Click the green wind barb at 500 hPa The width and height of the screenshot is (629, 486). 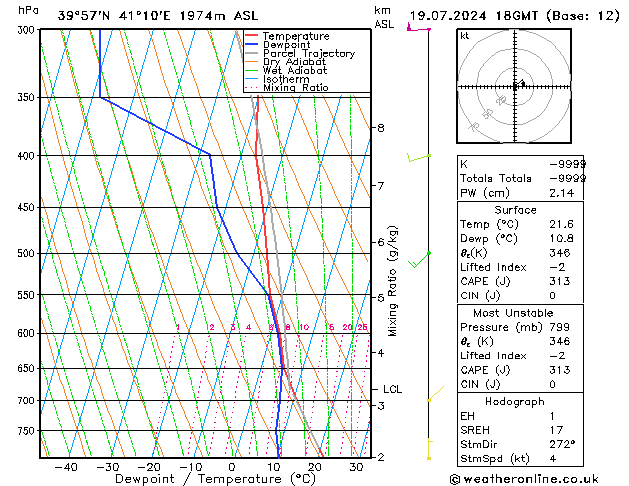419,259
